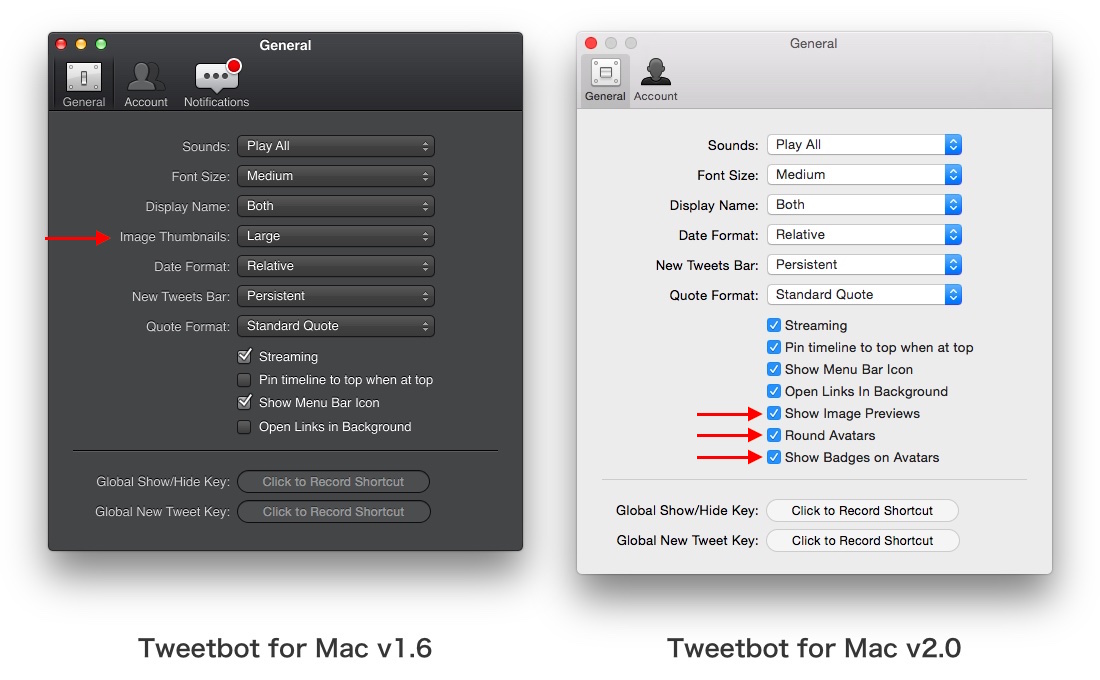The height and width of the screenshot is (680, 1100).
Task: Open Account icon in dark v1.6 window
Action: click(146, 84)
